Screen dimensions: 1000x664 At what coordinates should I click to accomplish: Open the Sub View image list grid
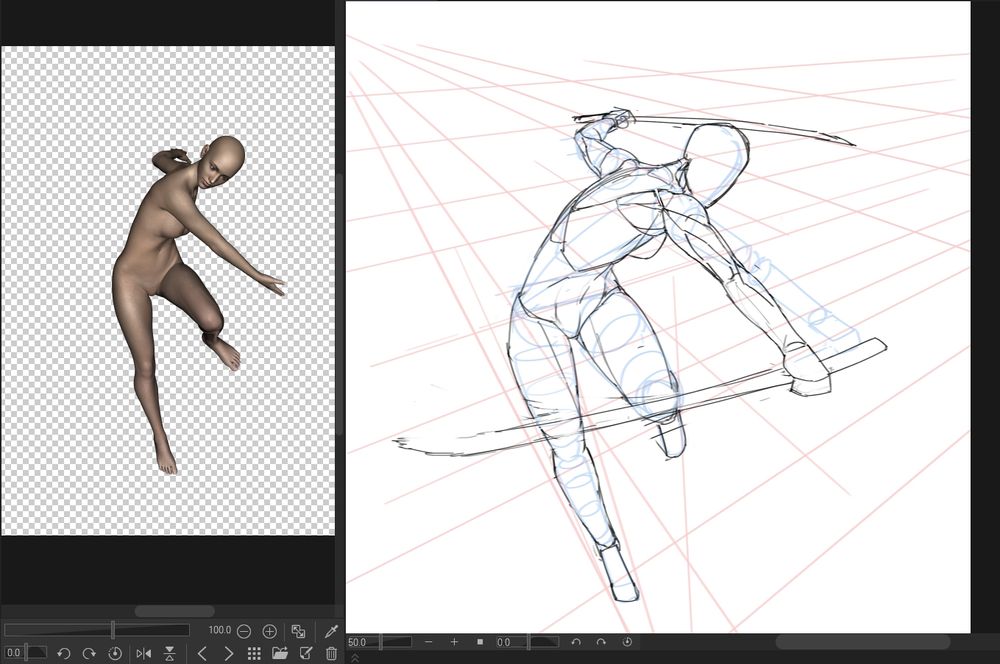[254, 654]
